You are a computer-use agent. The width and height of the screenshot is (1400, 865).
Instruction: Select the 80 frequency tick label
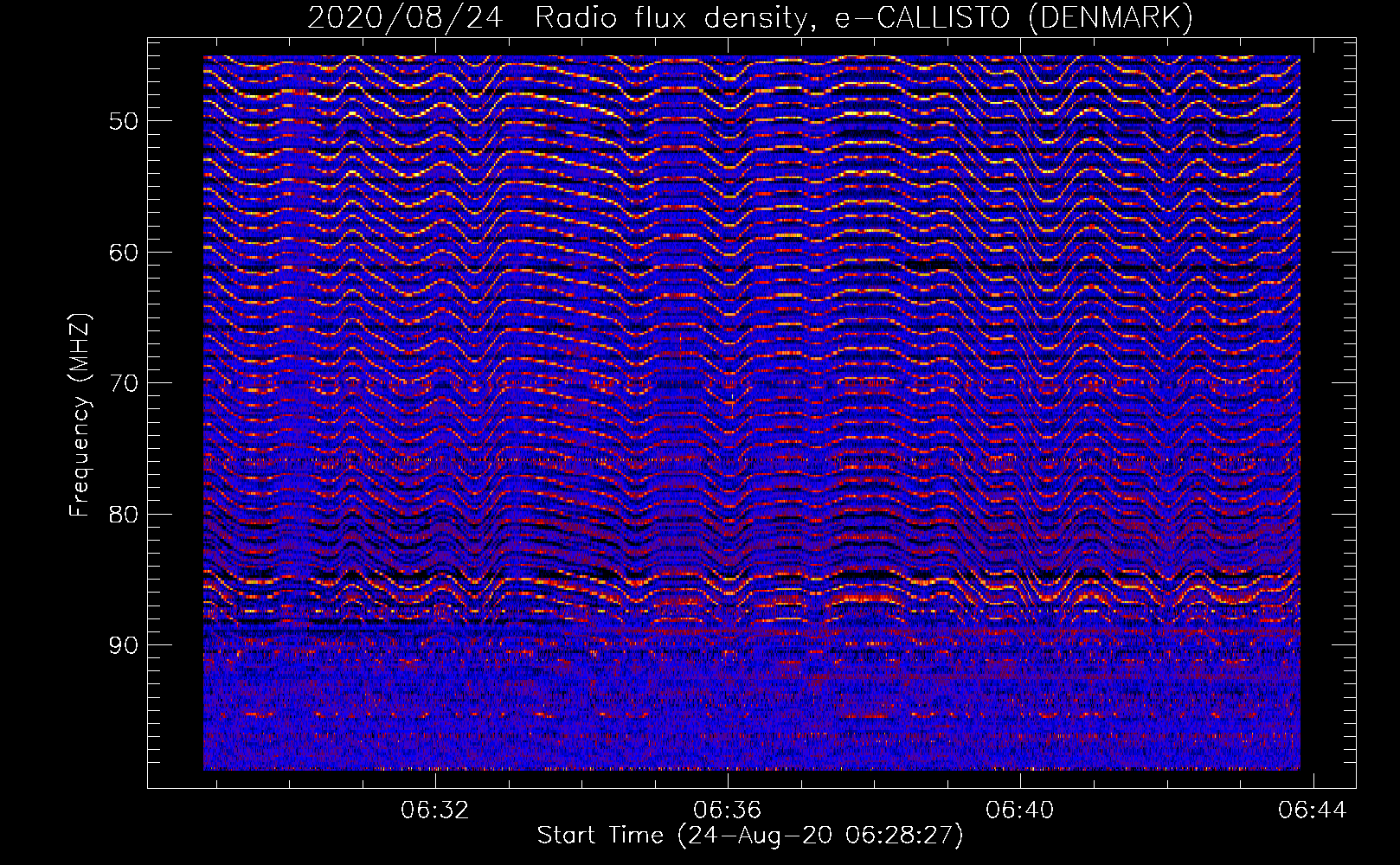(x=124, y=515)
